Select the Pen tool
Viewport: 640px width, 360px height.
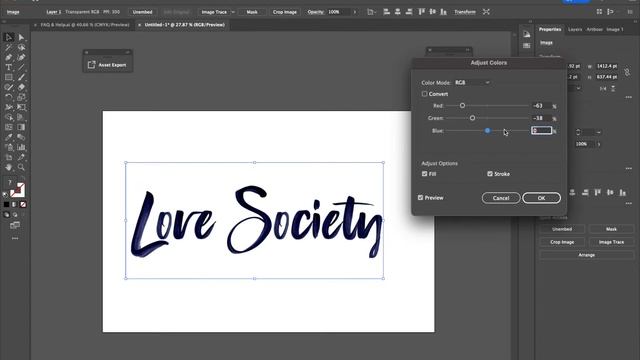pyautogui.click(x=9, y=58)
